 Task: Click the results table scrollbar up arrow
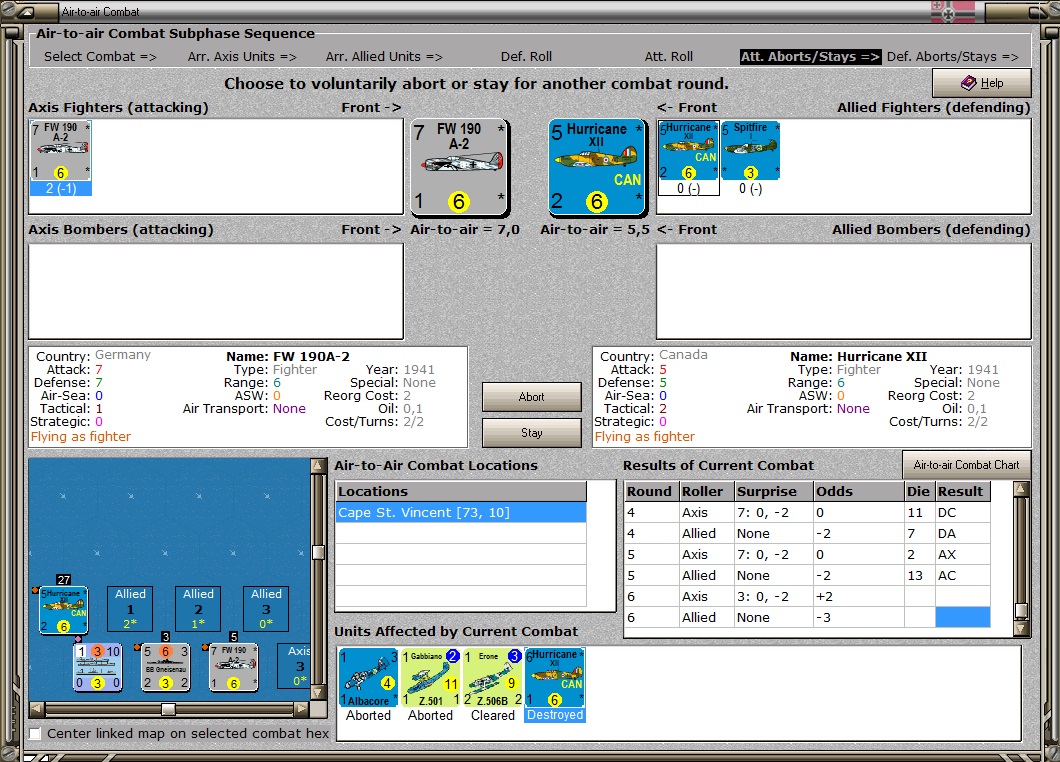coord(1021,489)
